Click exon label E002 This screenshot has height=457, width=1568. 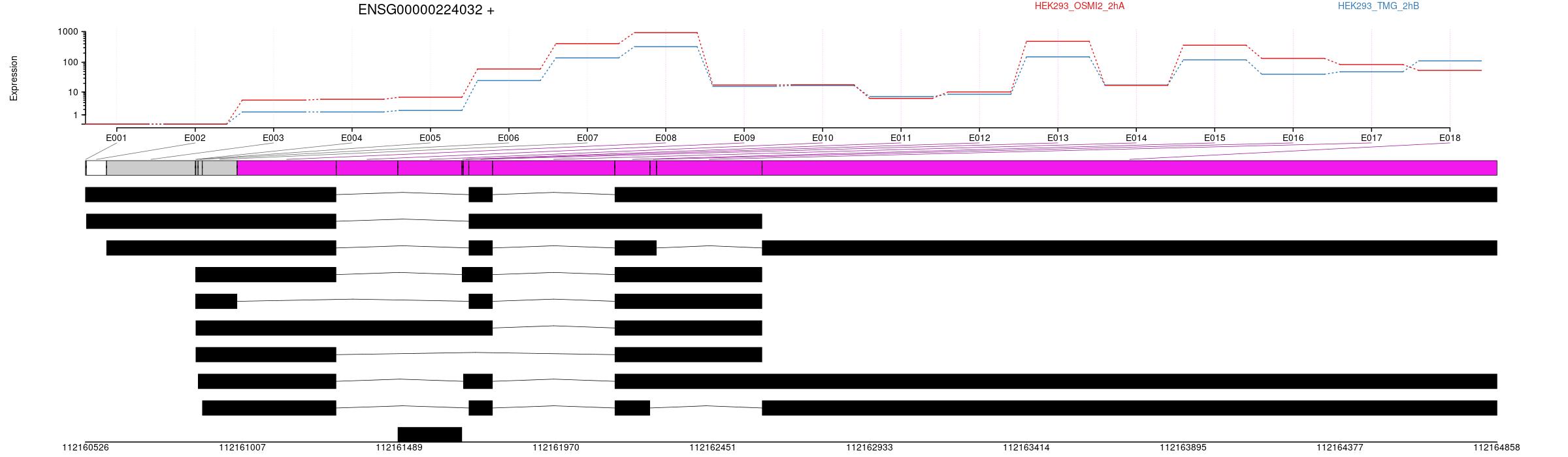click(195, 138)
